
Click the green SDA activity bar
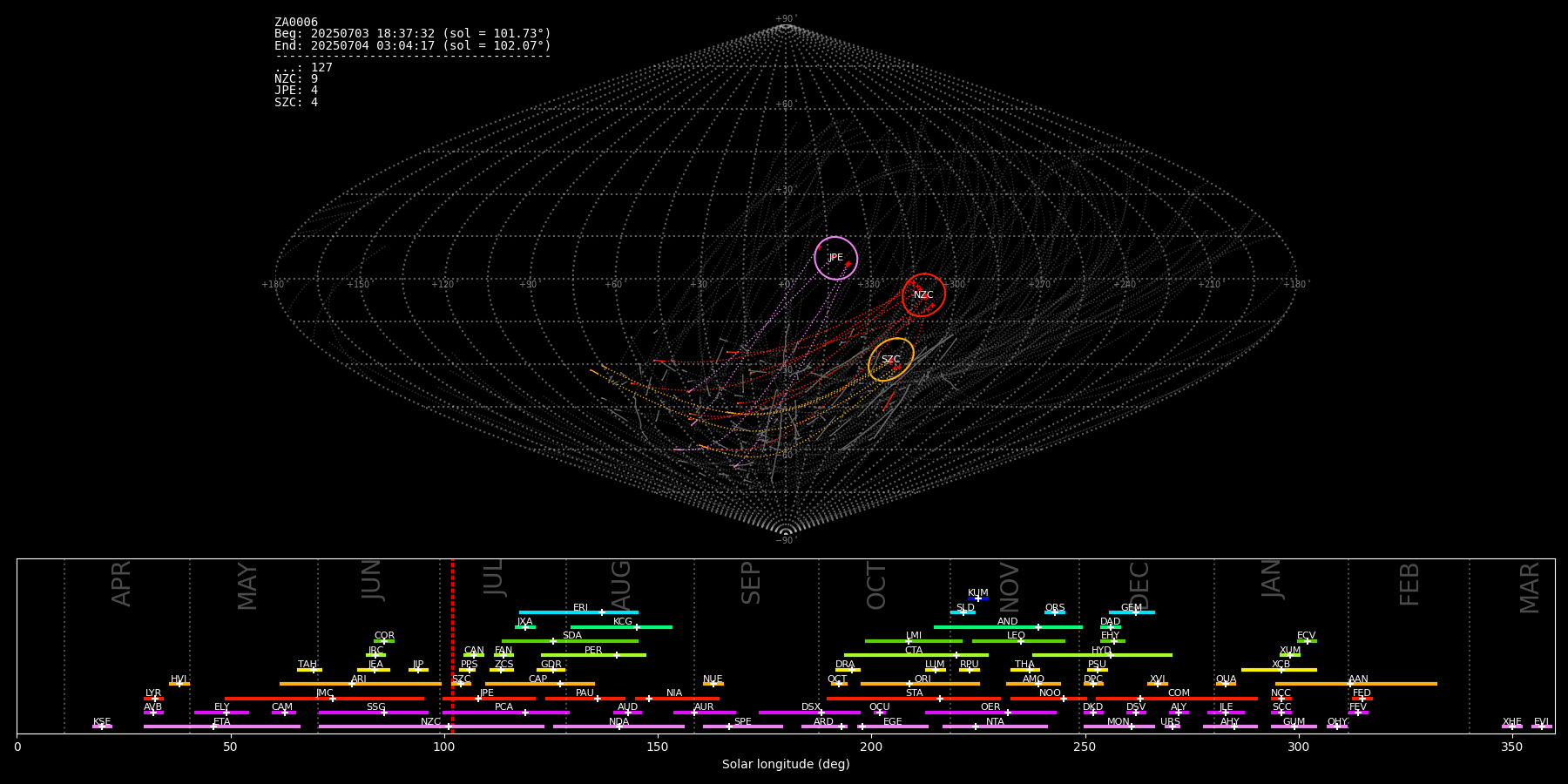click(x=570, y=641)
